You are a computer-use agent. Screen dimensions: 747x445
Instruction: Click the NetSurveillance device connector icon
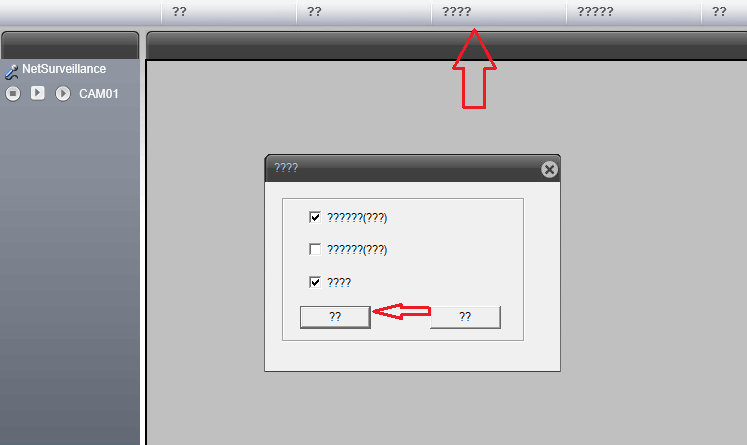tap(11, 71)
